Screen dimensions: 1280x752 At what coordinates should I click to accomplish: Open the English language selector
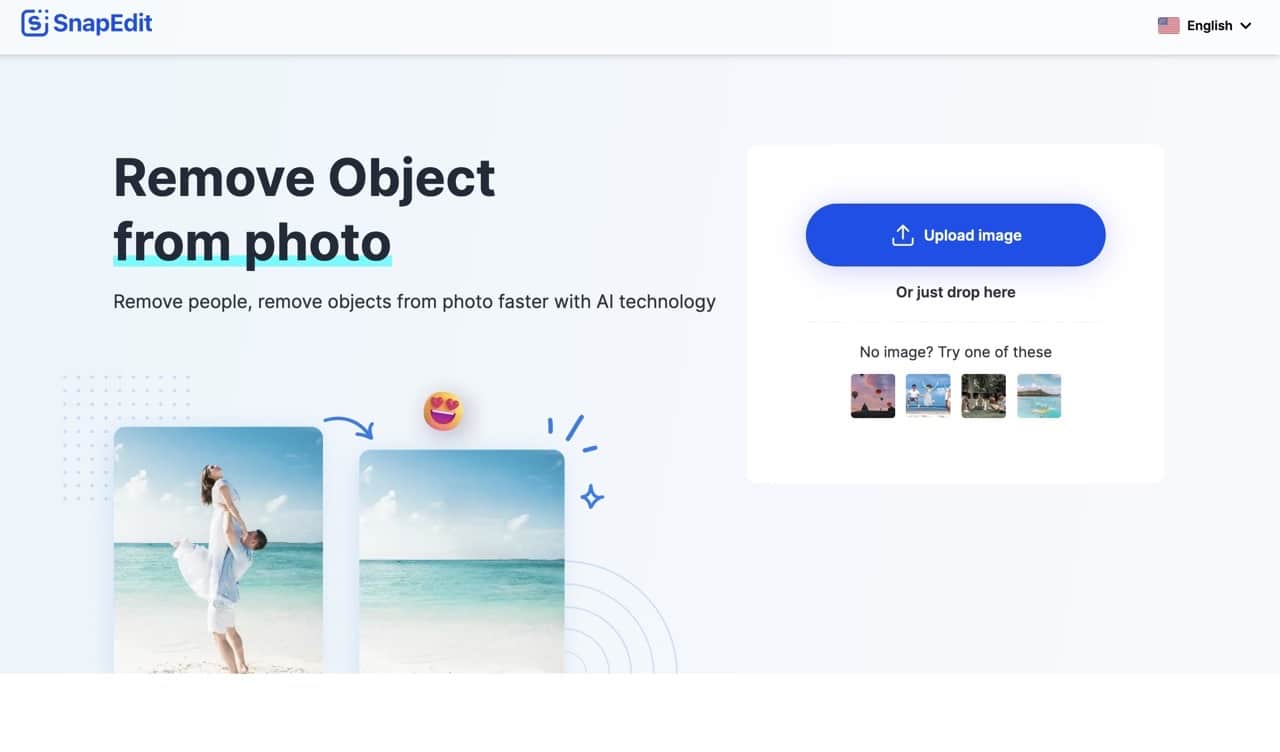[x=1205, y=26]
